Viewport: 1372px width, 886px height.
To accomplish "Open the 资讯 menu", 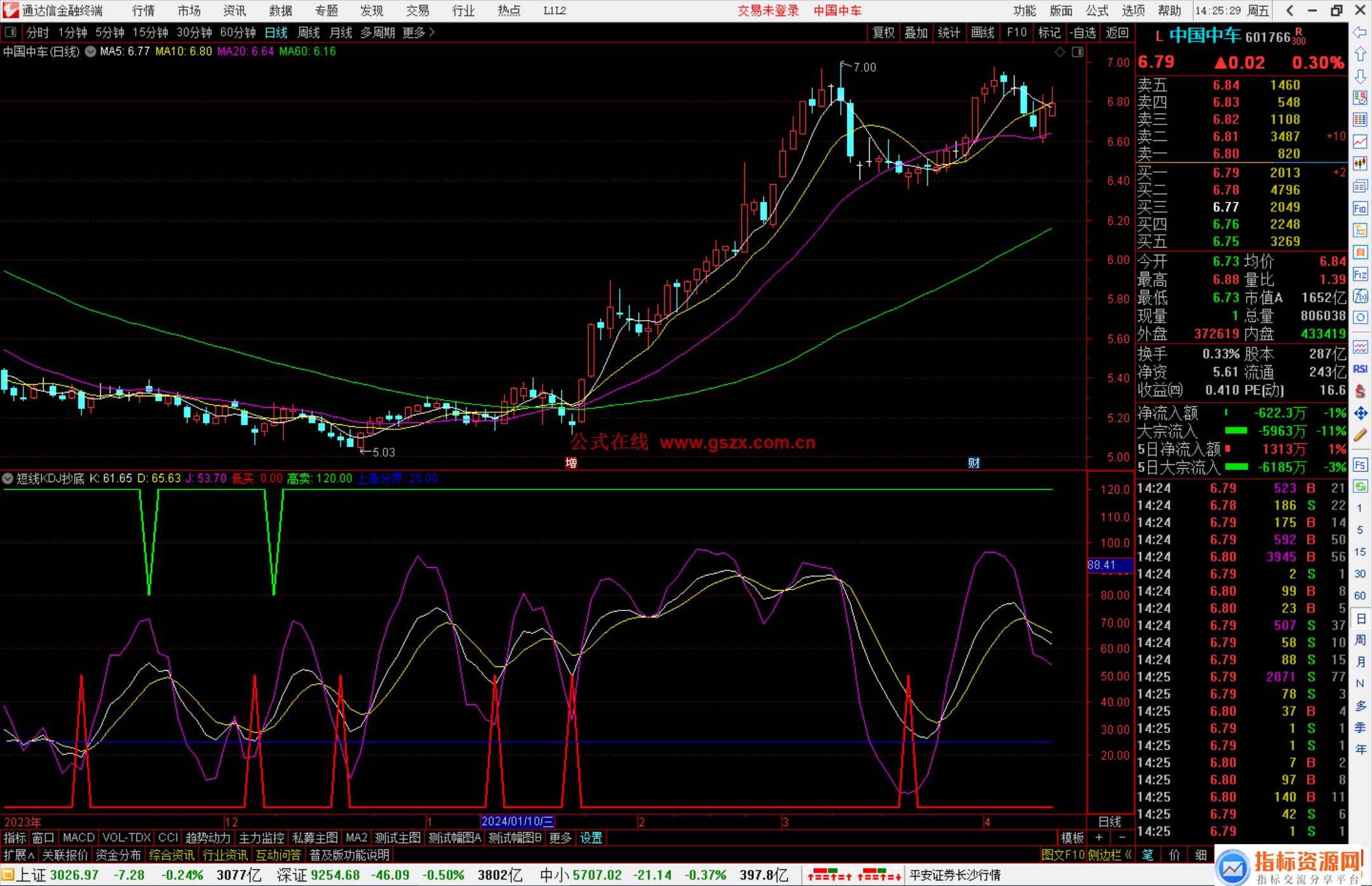I will pos(234,11).
